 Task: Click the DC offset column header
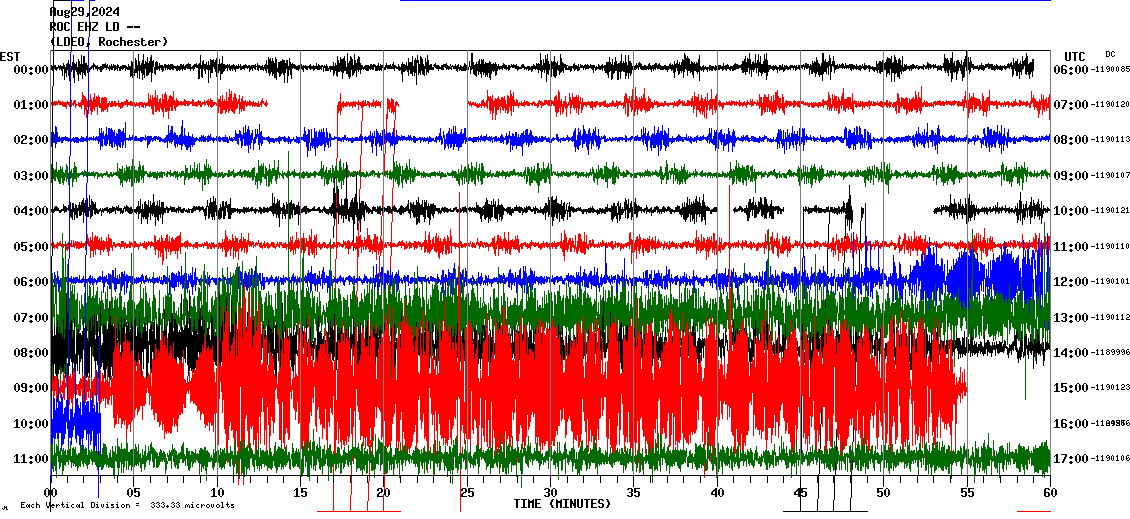pos(1110,54)
